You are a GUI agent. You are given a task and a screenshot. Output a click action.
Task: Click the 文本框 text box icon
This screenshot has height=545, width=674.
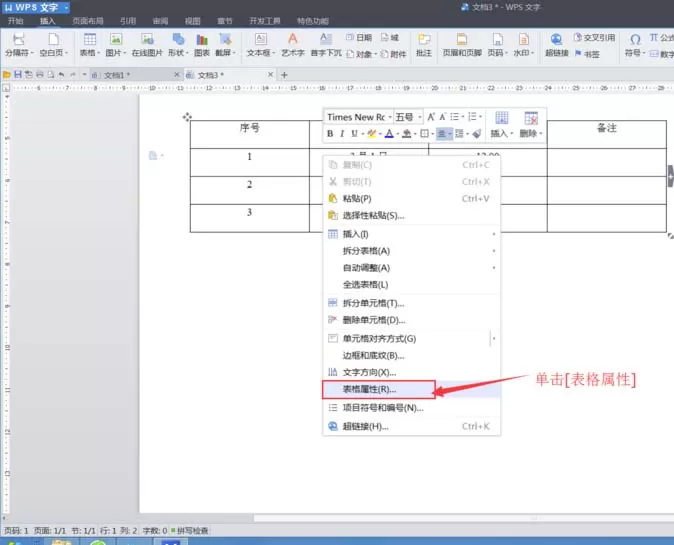tap(260, 45)
